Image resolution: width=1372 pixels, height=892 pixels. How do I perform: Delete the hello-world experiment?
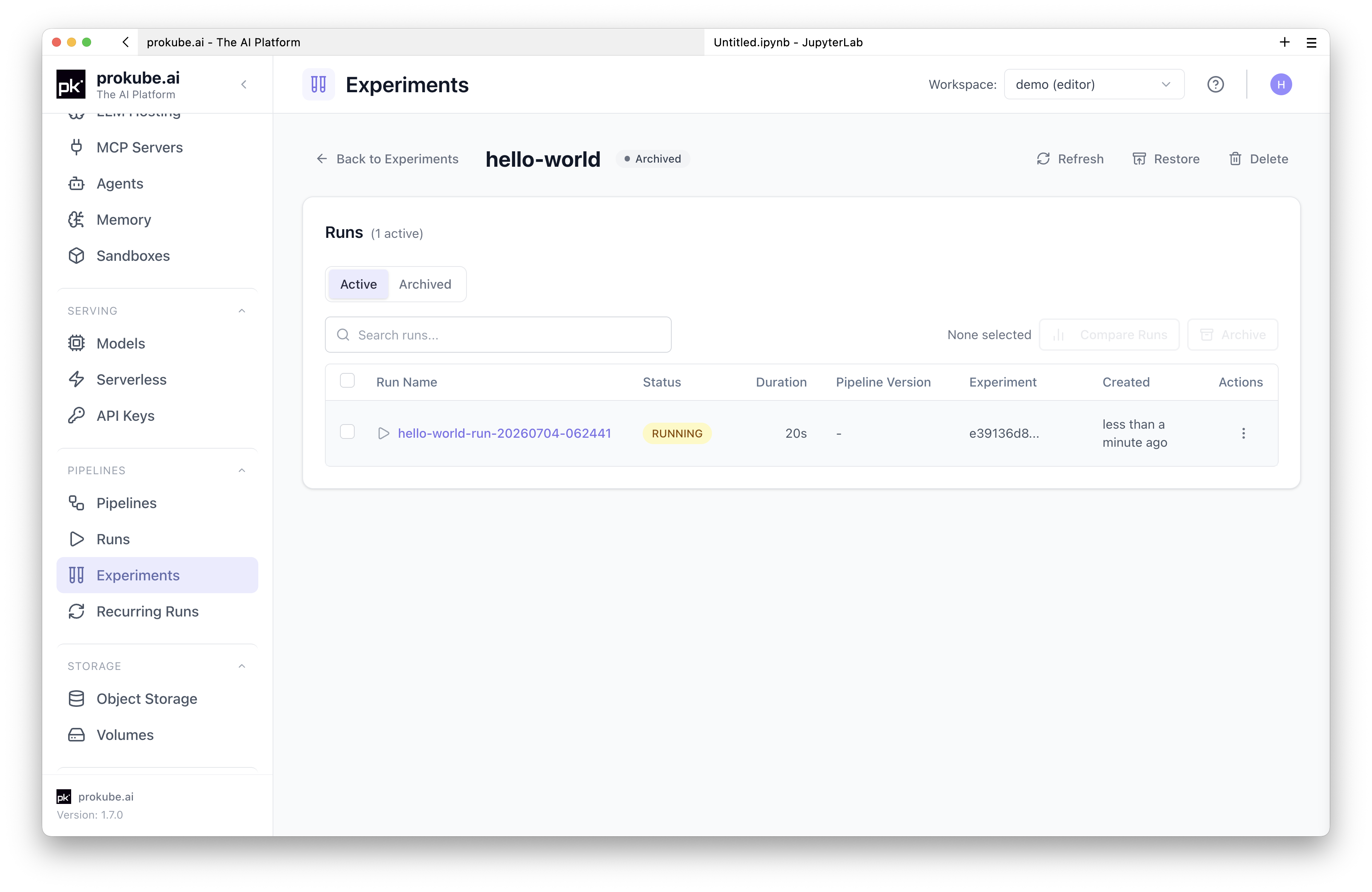click(1258, 159)
